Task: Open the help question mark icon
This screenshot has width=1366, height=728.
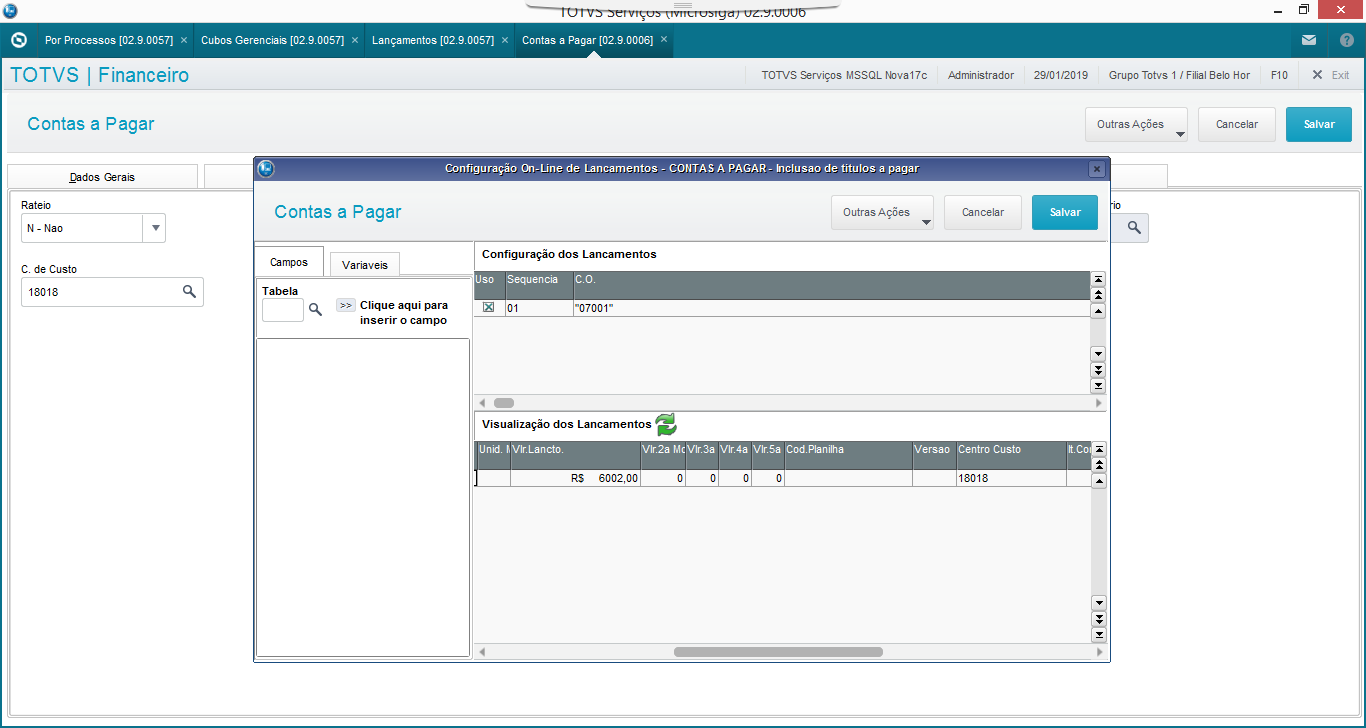Action: click(1346, 40)
